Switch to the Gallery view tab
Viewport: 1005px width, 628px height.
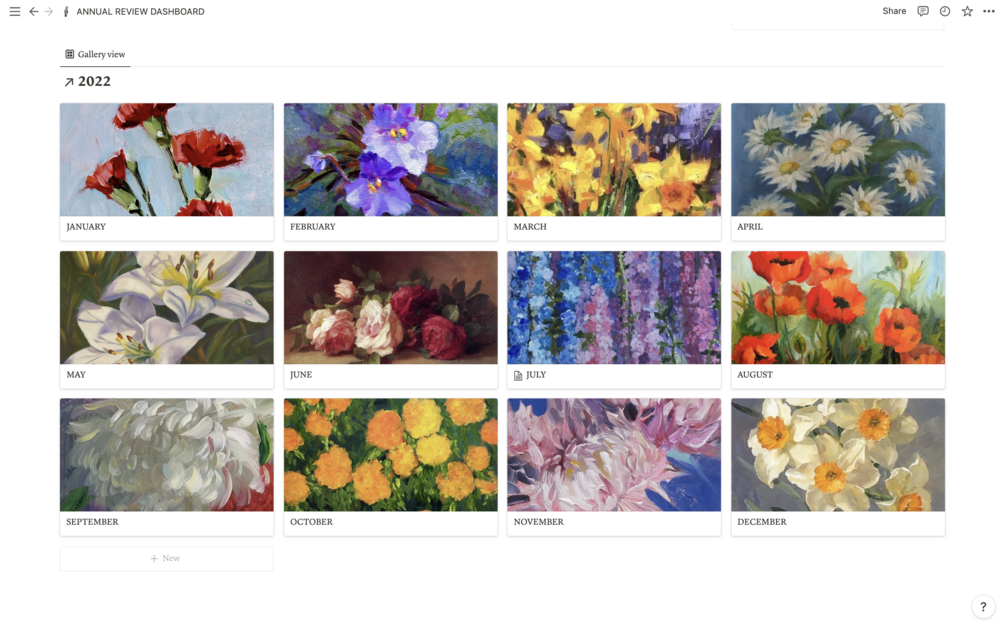coord(95,54)
